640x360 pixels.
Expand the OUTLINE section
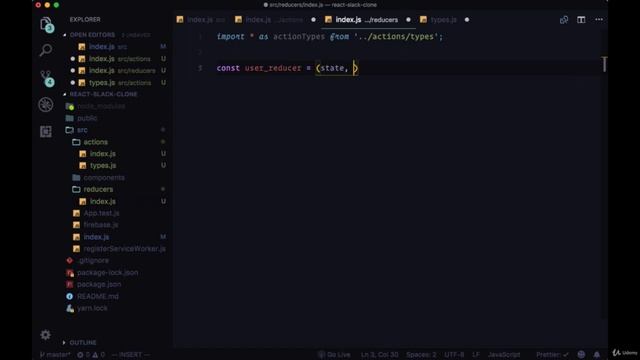coord(82,342)
